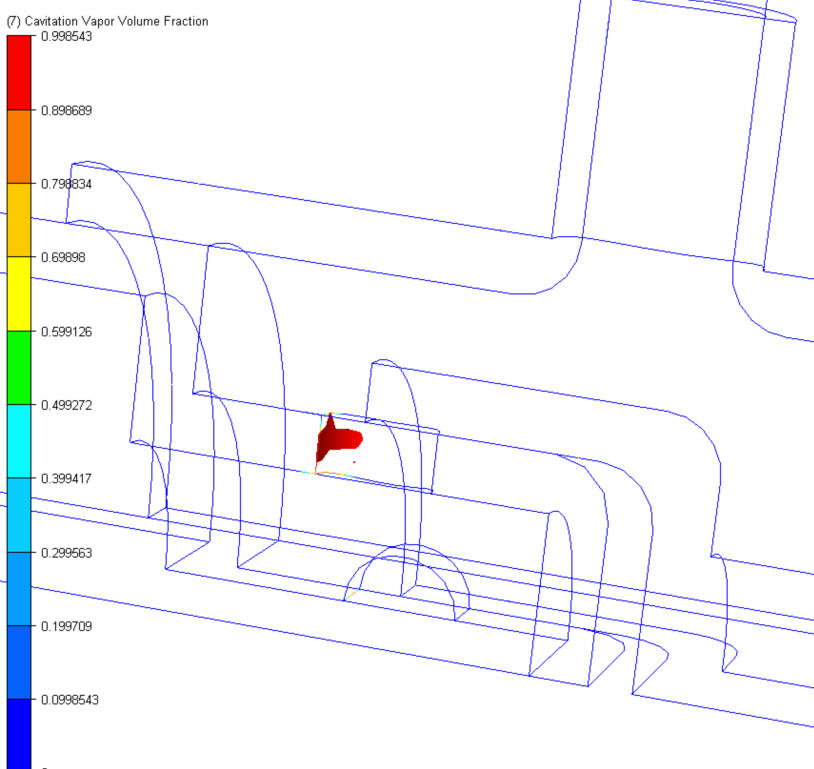814x769 pixels.
Task: Click the 0.798834 legend value
Action: click(66, 184)
